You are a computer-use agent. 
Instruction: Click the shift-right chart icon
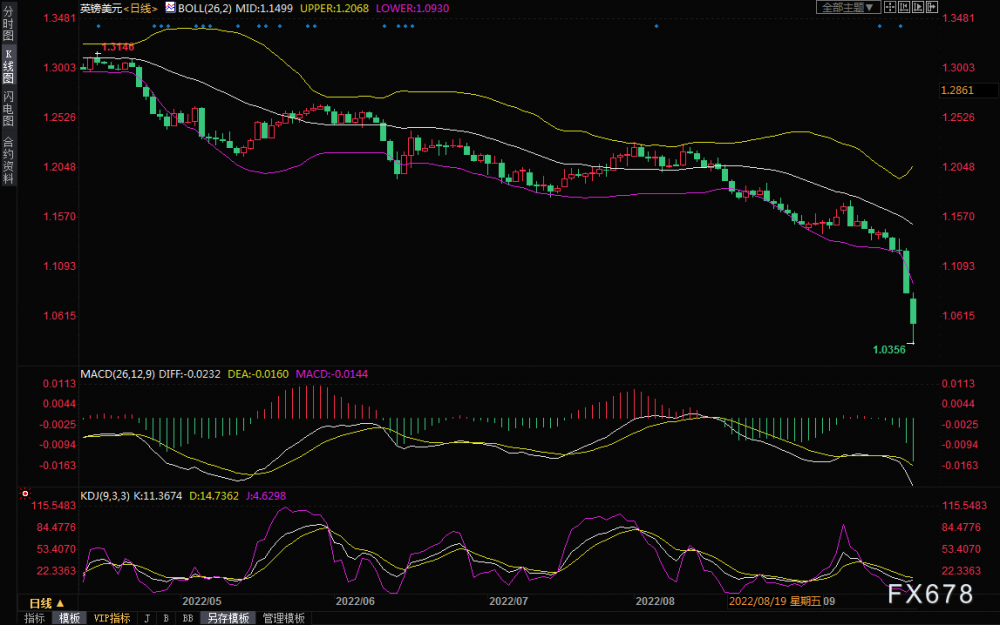(932, 7)
